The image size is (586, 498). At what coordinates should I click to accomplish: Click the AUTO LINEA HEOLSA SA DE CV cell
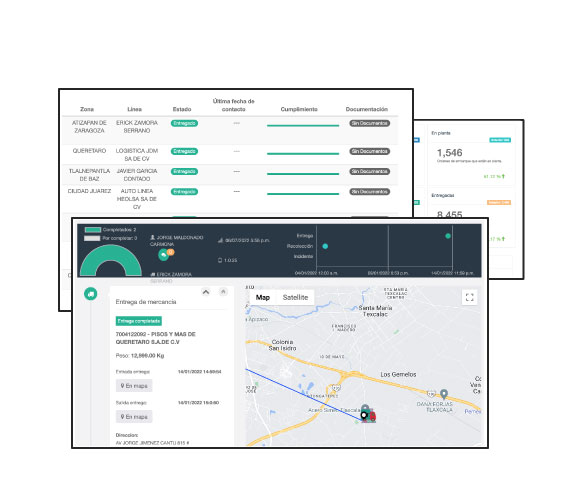tap(137, 199)
